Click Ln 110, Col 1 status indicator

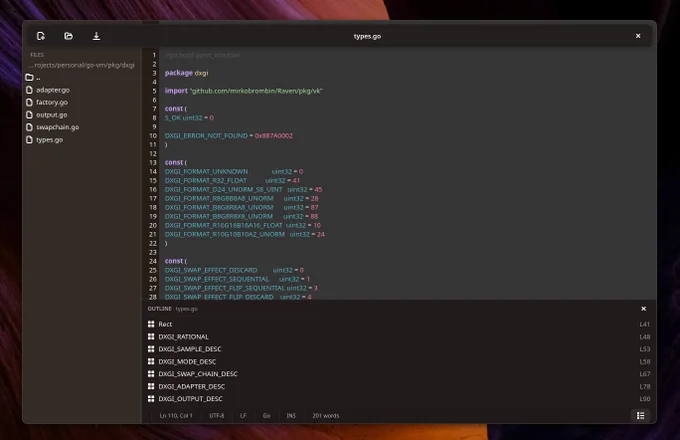[176, 416]
